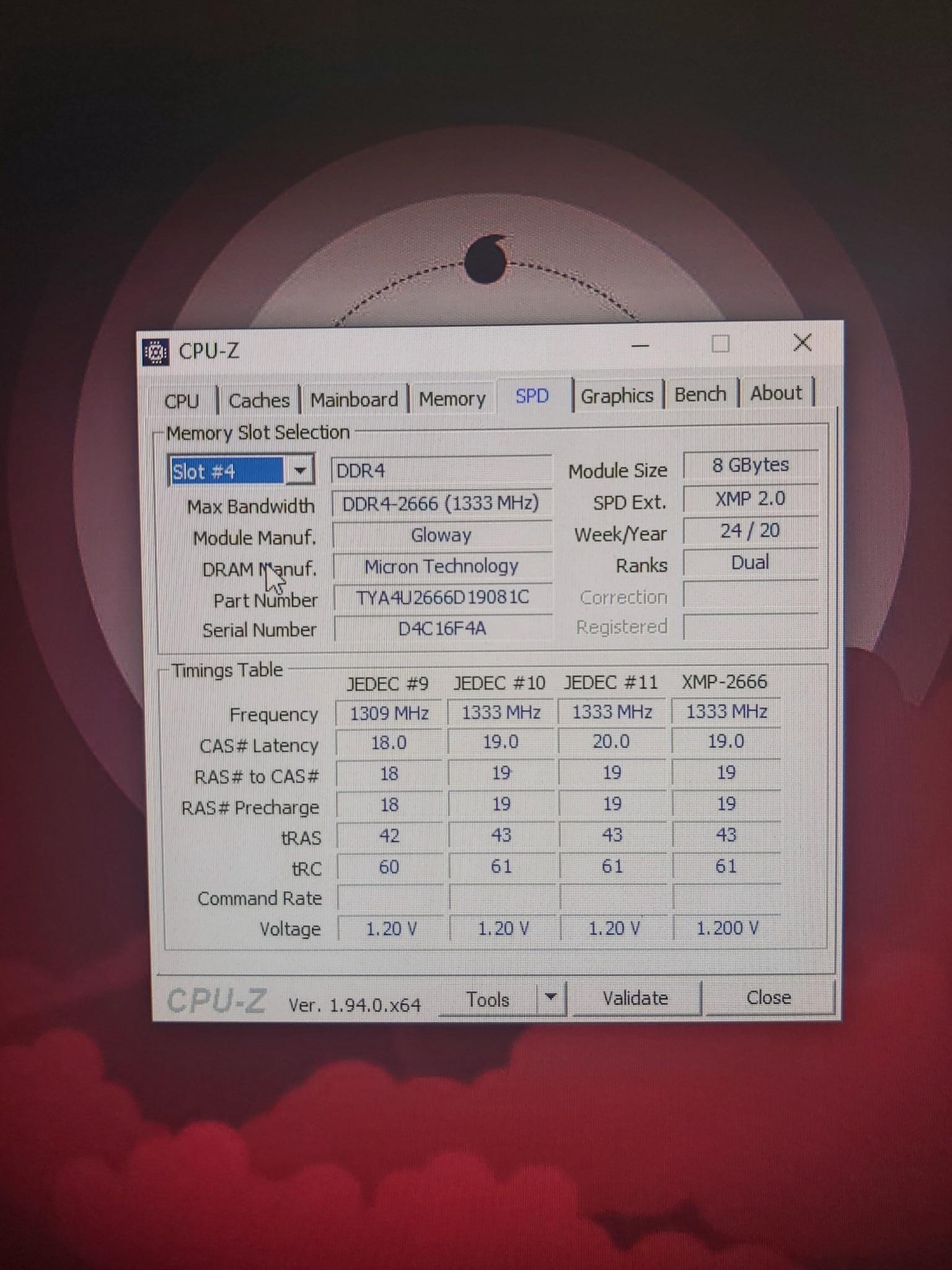Viewport: 952px width, 1270px height.
Task: Expand the Slot #4 memory slot dropdown
Action: click(299, 471)
